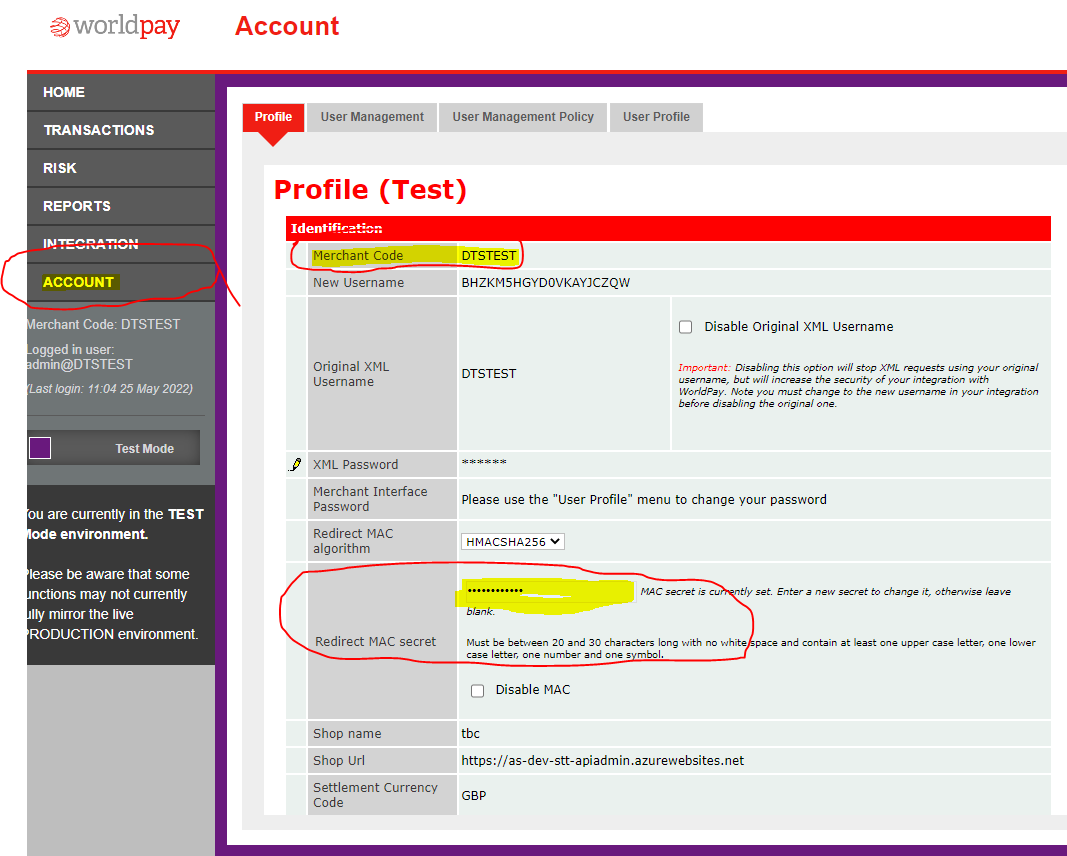The image size is (1067, 856).
Task: Click the MAC secret length requirements text
Action: click(751, 648)
